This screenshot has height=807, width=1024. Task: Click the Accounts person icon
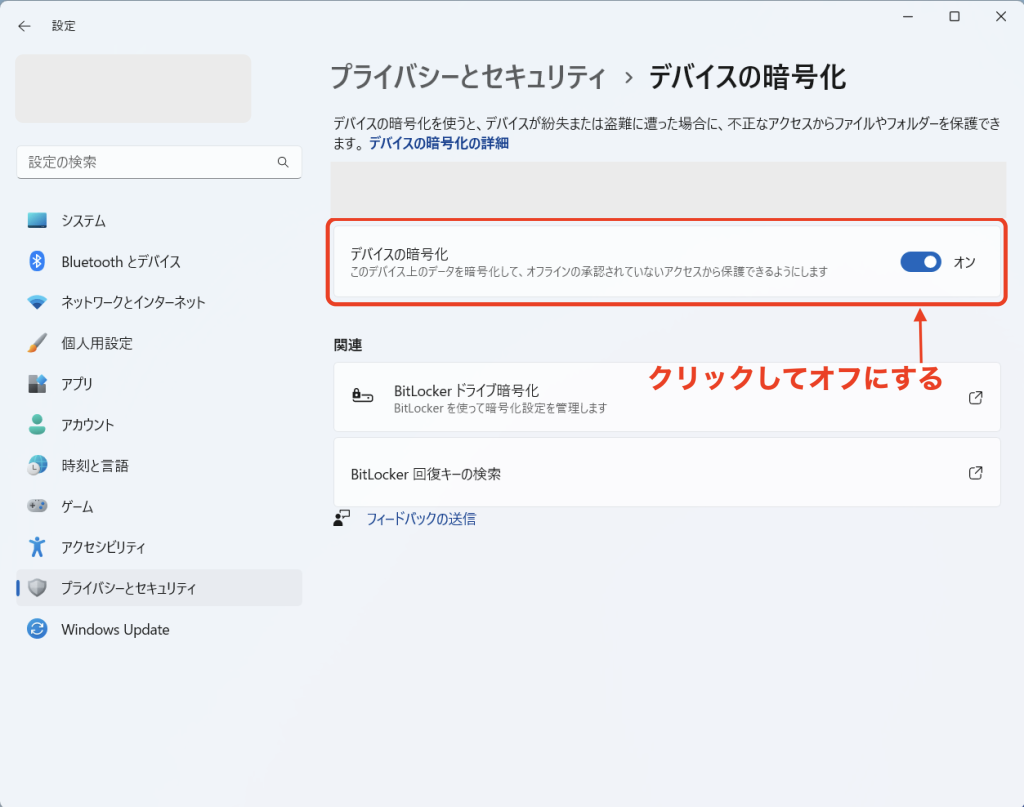pyautogui.click(x=37, y=425)
